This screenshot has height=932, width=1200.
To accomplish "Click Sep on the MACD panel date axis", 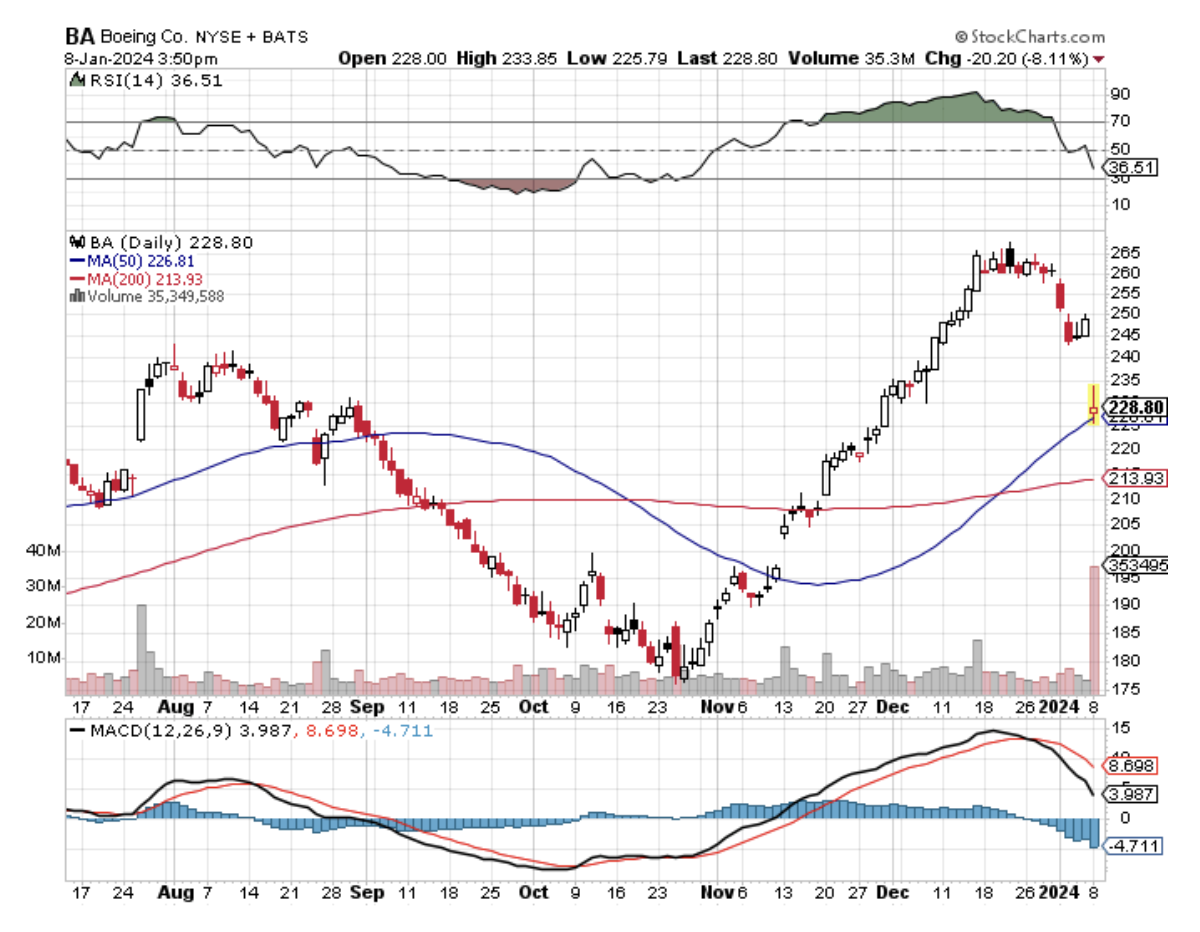I will 367,891.
